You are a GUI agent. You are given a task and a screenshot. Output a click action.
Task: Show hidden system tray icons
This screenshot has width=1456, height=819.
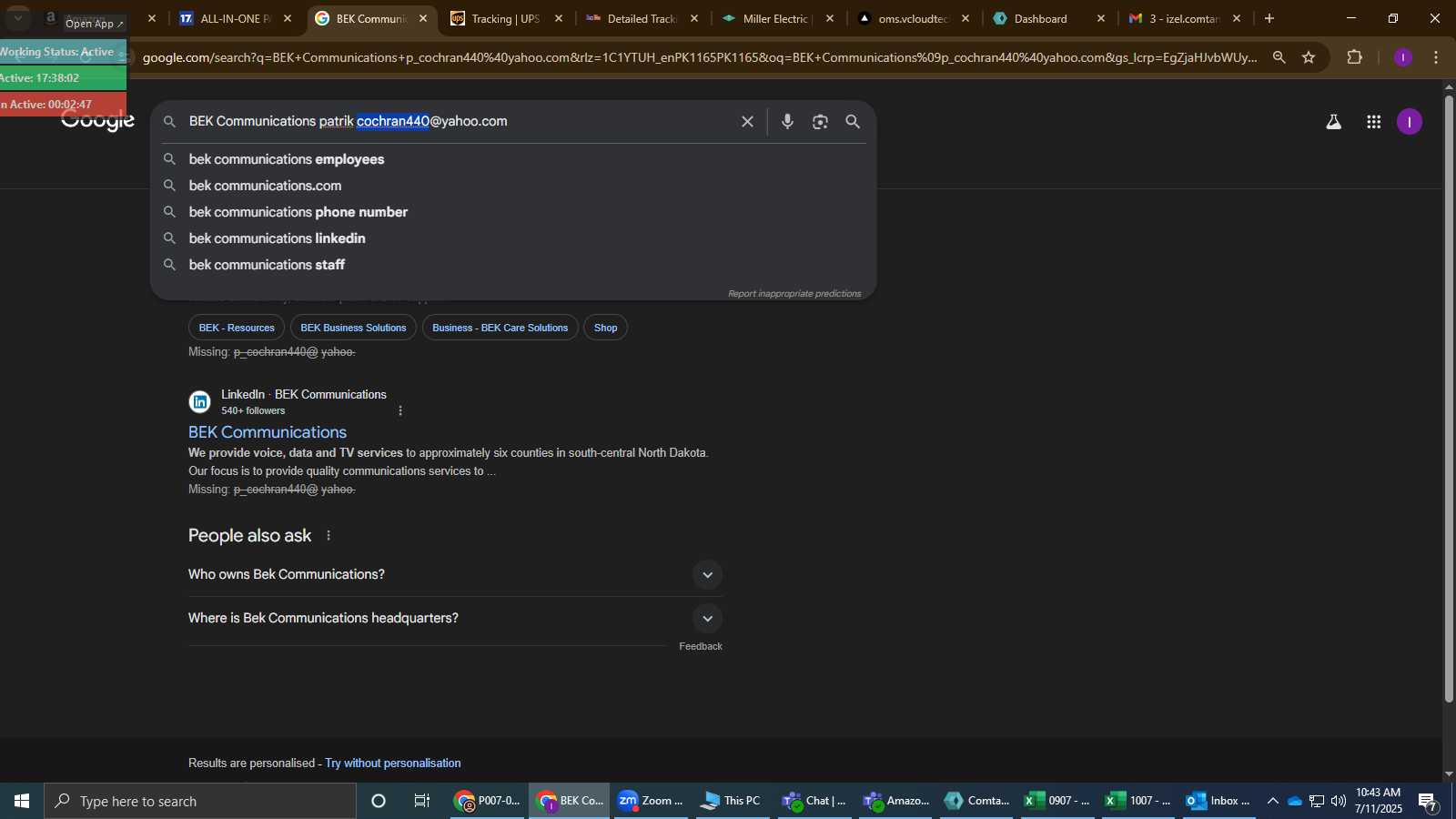pyautogui.click(x=1272, y=801)
